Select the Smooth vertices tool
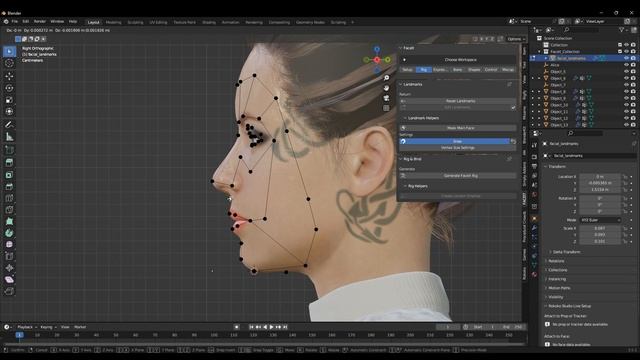 click(x=9, y=244)
